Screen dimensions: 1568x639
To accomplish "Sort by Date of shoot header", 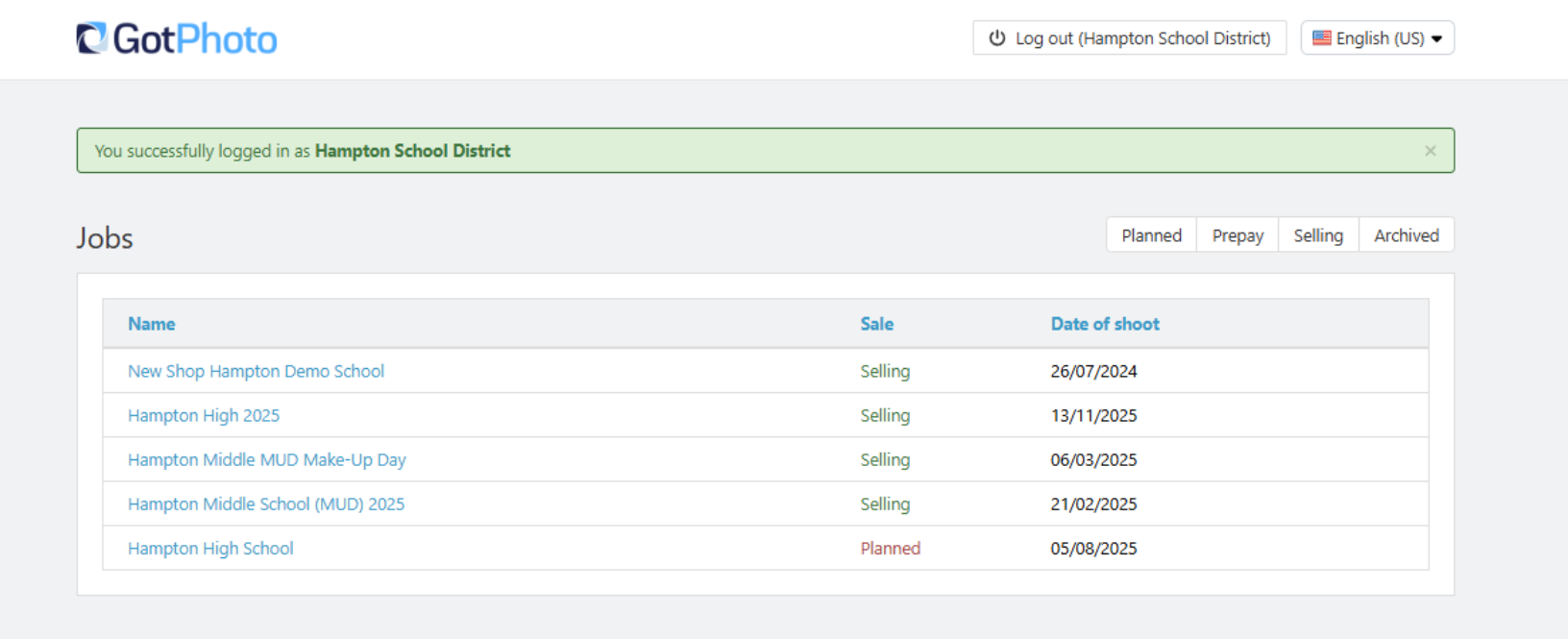I will pos(1105,324).
